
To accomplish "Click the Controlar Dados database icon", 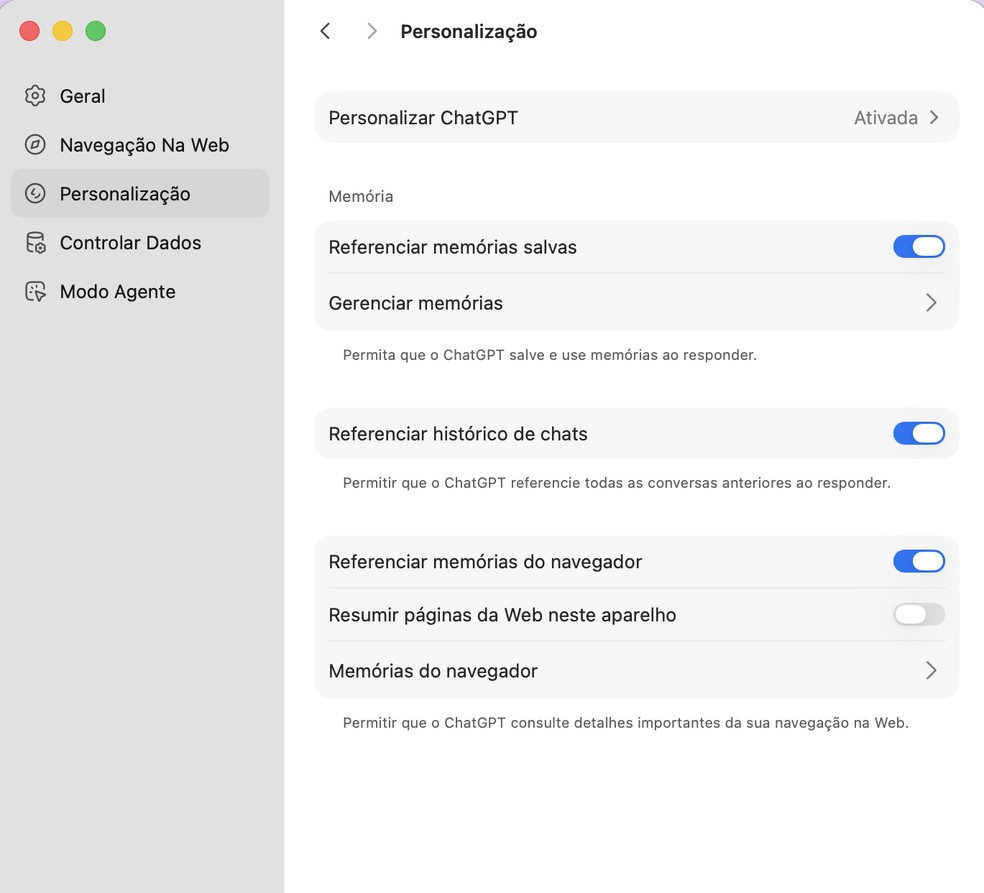I will pos(35,243).
